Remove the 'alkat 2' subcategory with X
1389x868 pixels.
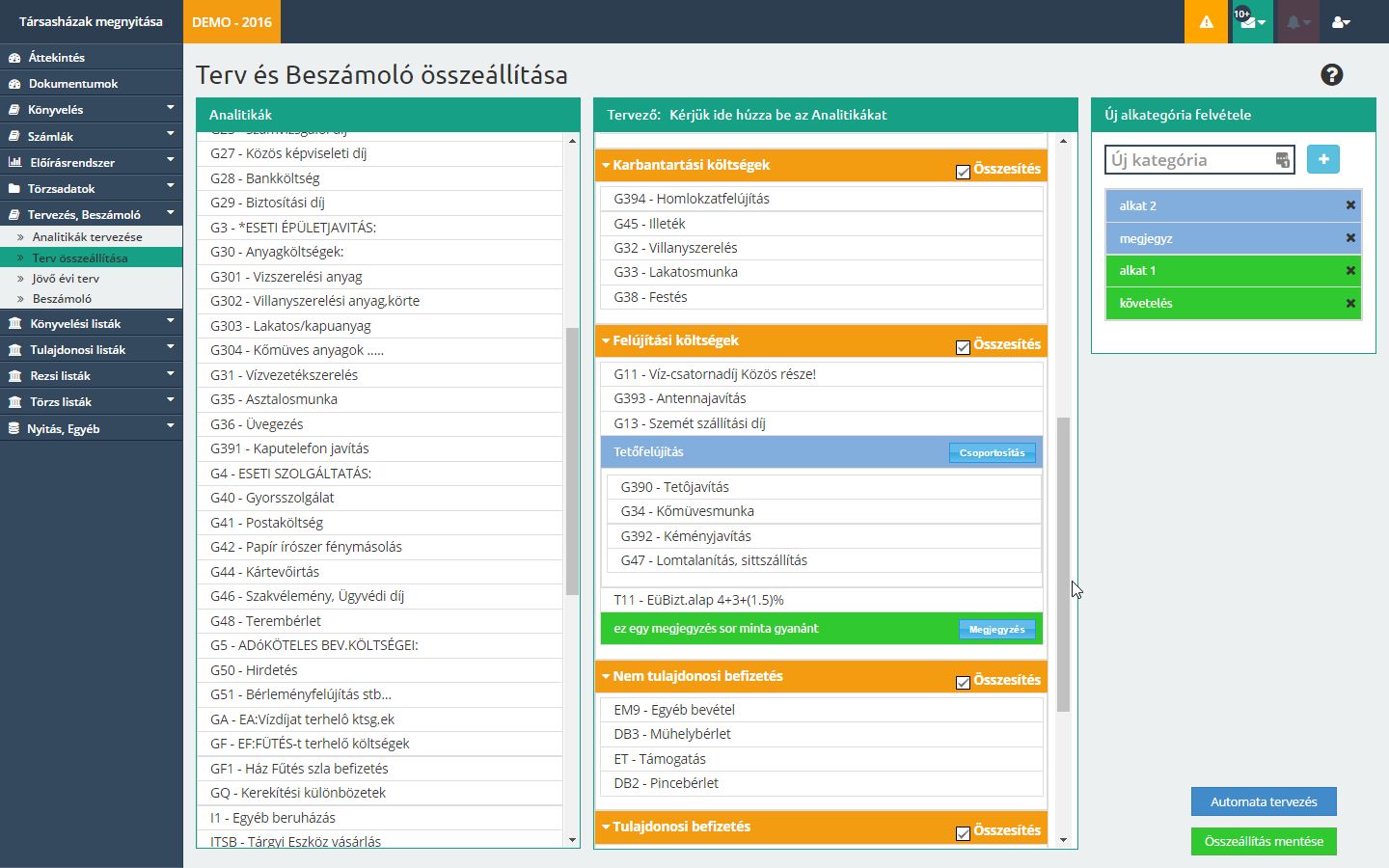(1350, 205)
